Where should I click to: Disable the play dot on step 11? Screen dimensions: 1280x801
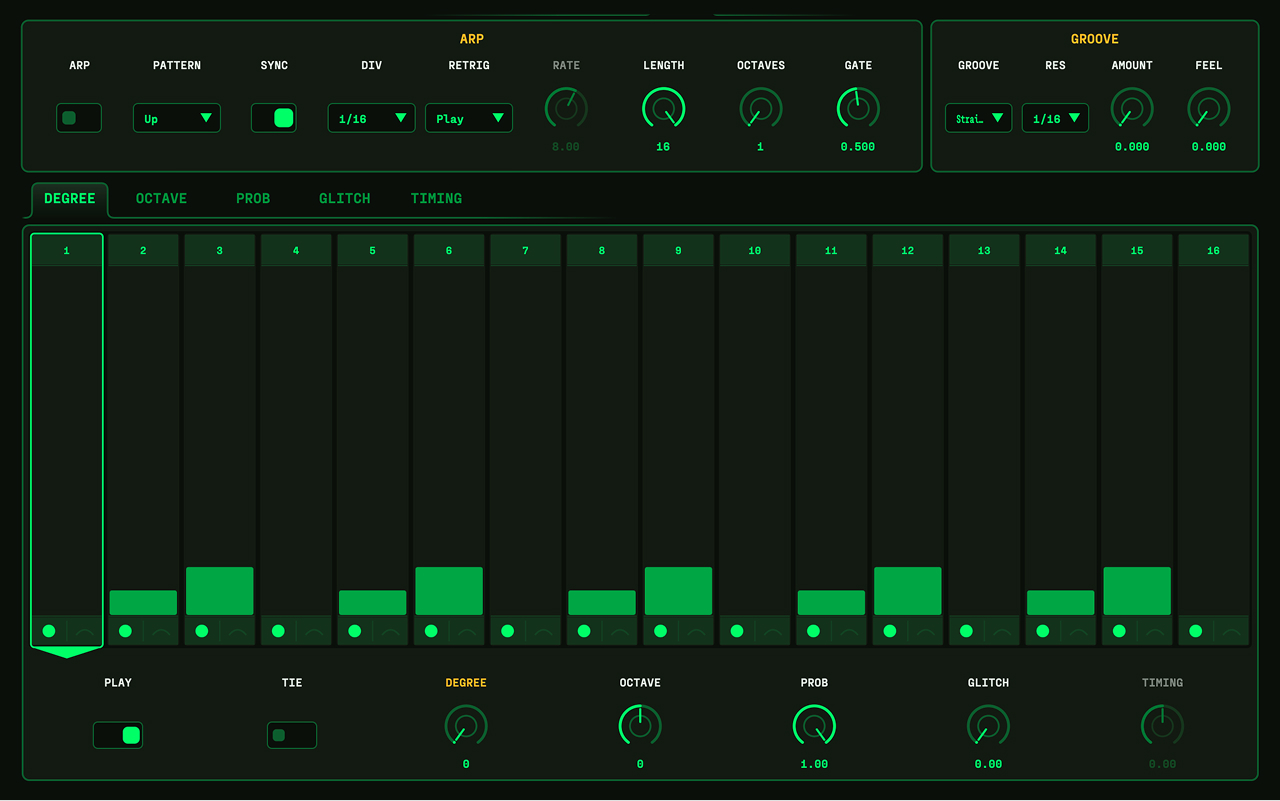click(x=813, y=631)
